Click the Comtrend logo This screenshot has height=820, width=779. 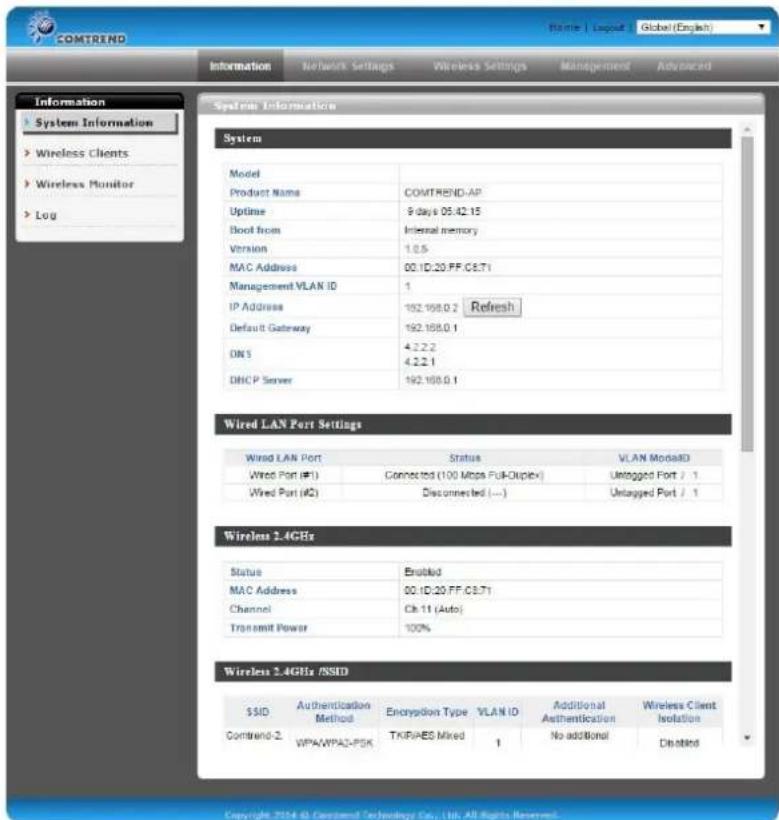[76, 29]
